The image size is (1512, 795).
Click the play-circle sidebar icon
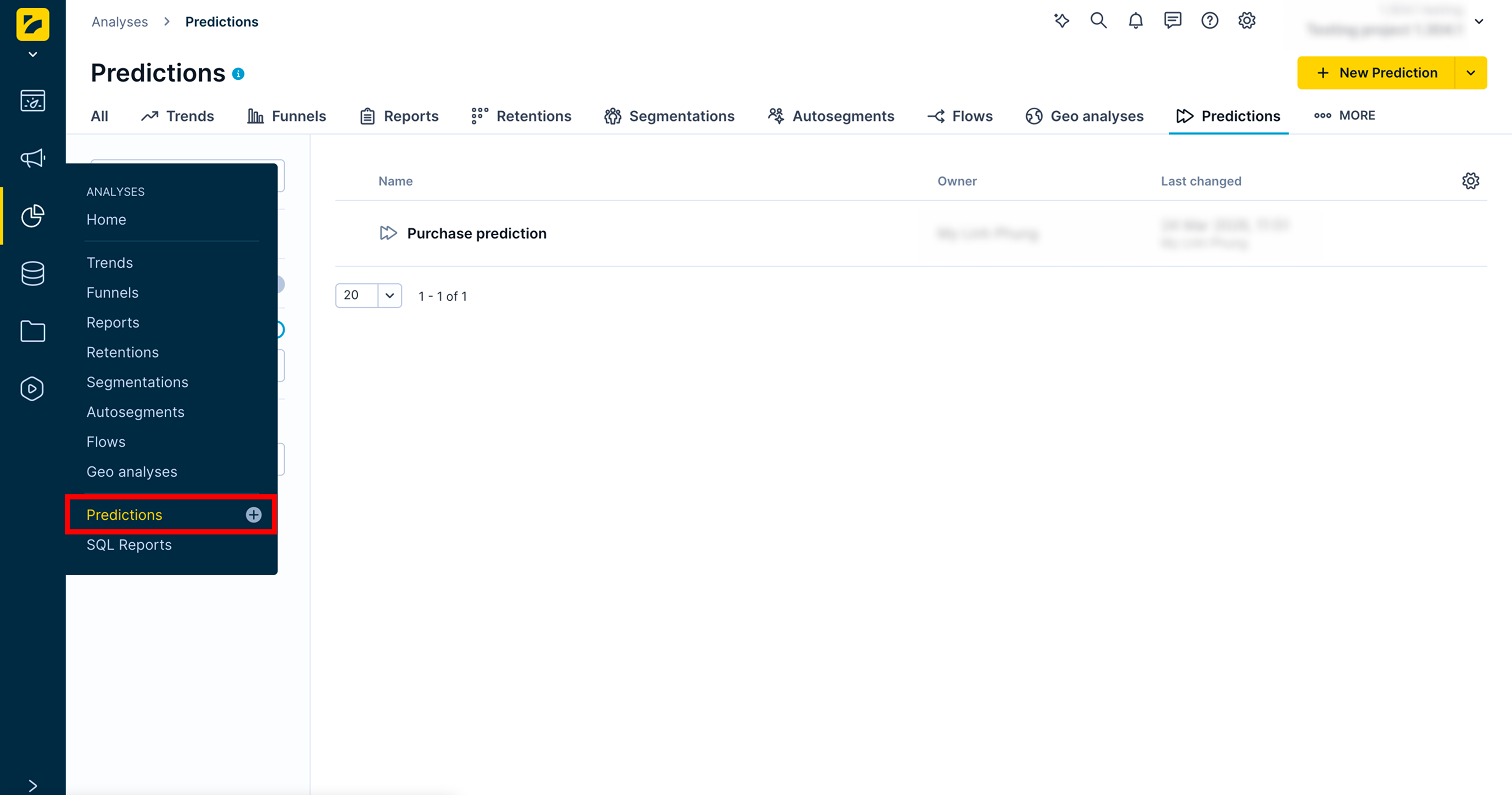coord(32,389)
